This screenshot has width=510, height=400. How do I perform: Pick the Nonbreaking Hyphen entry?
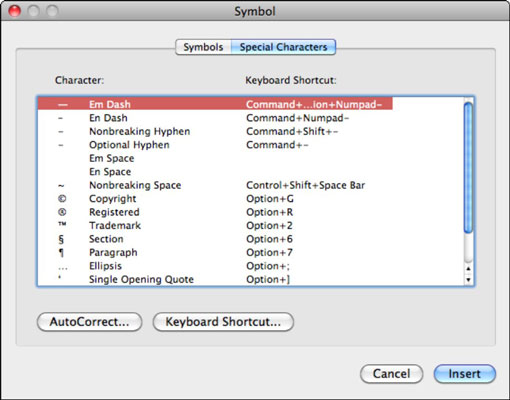pos(251,131)
